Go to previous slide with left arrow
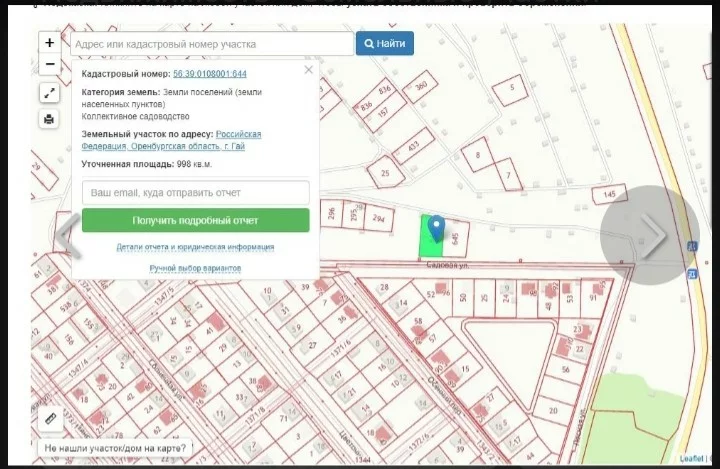720x469 pixels. pos(67,237)
